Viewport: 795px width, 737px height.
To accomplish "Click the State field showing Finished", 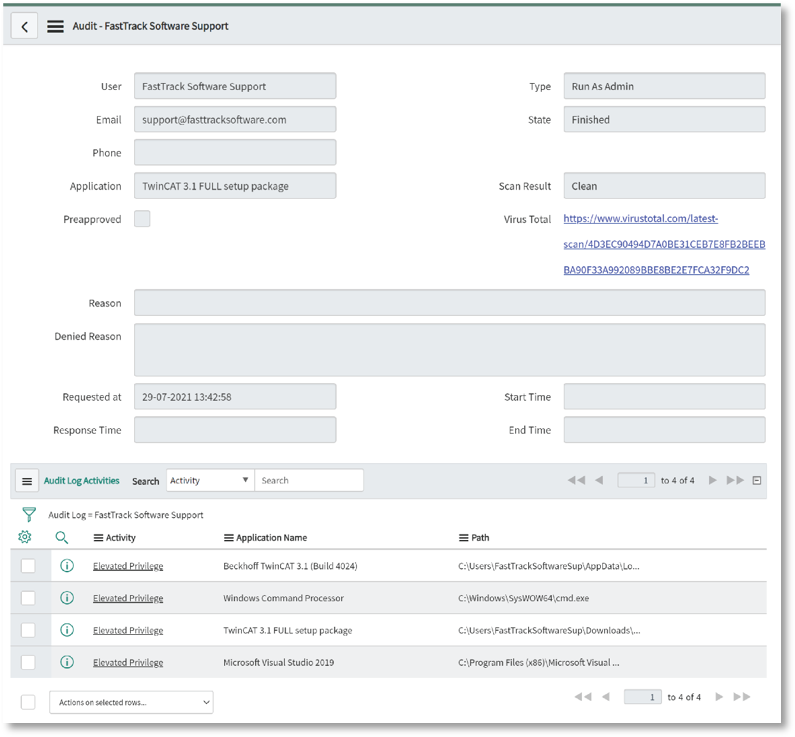I will point(664,119).
